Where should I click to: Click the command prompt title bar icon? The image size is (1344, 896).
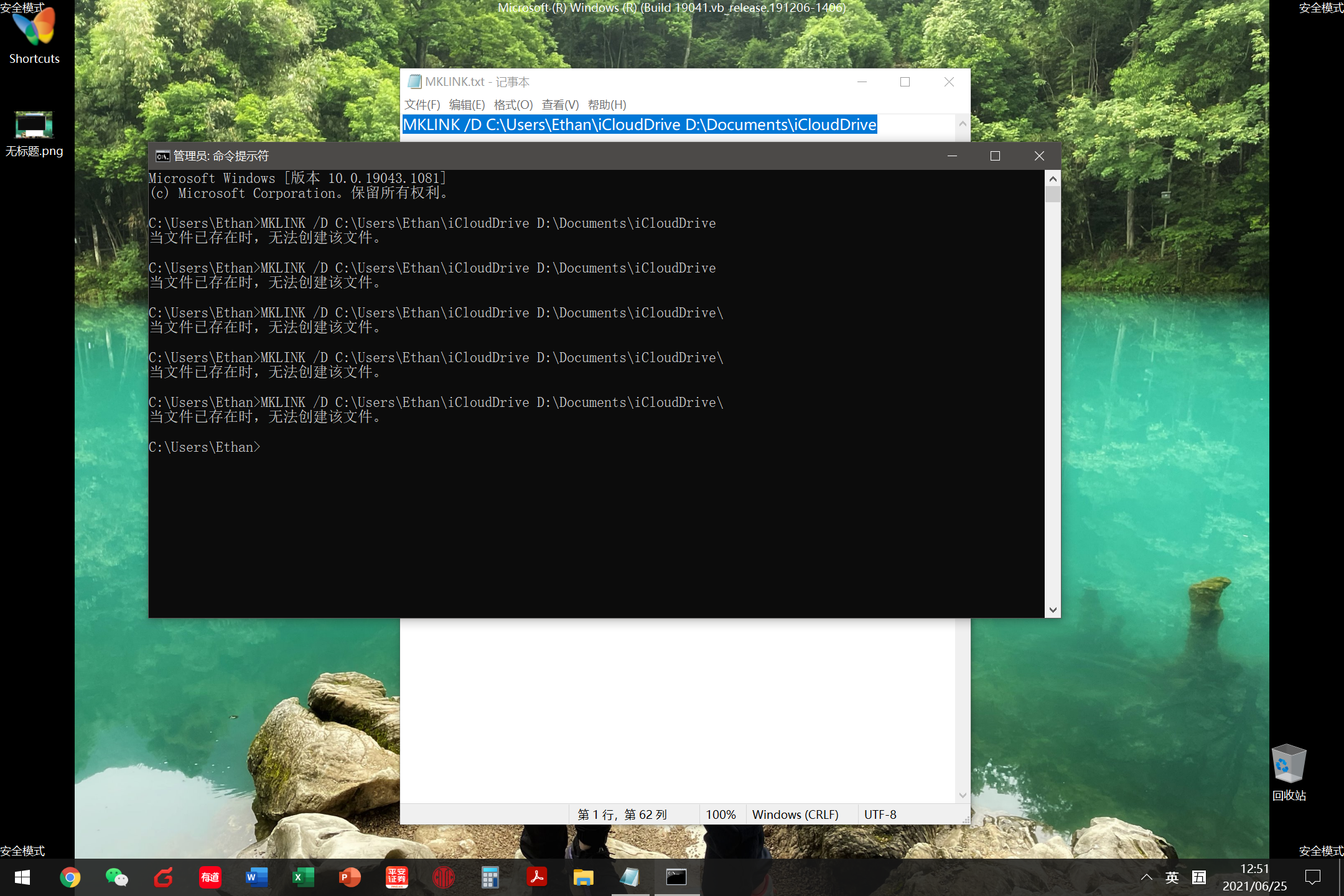[162, 156]
